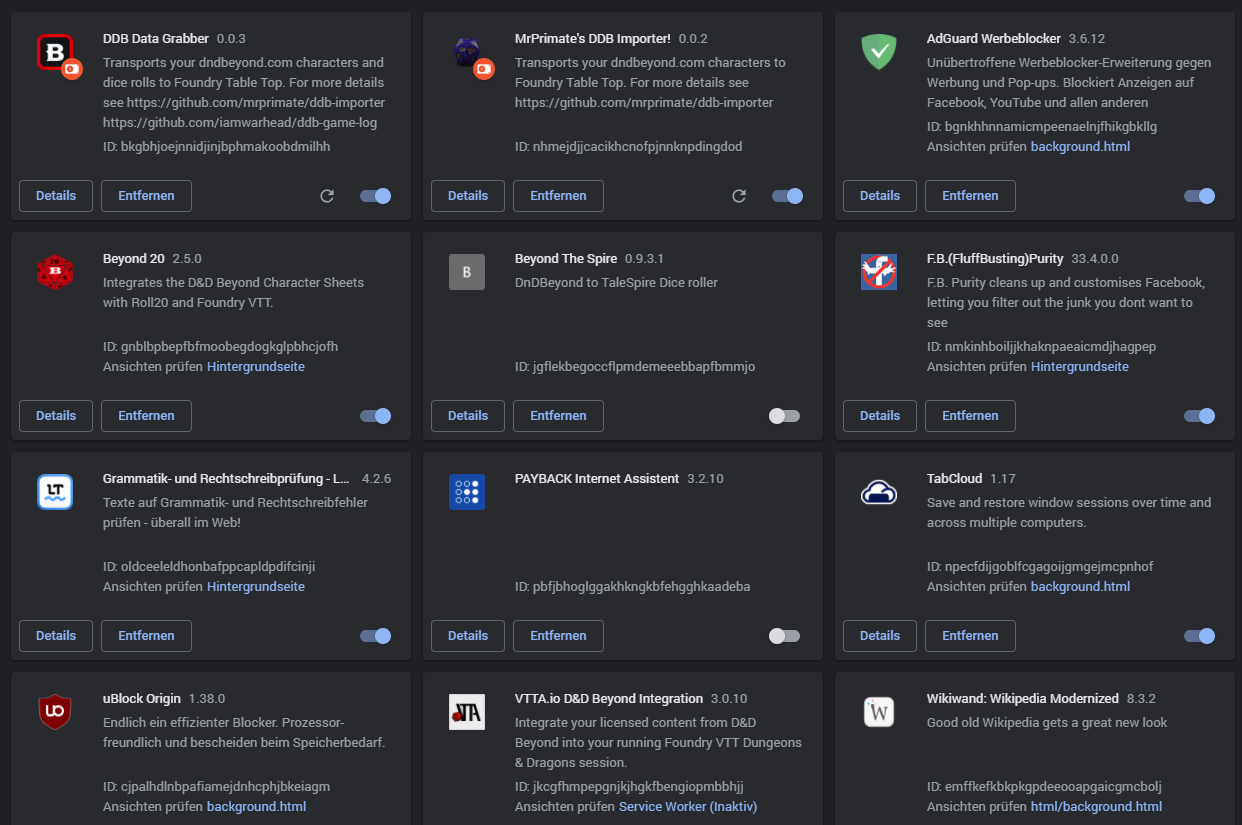Disable MrPrimate's DDB Importer toggle
The width and height of the screenshot is (1242, 825).
pyautogui.click(x=788, y=196)
